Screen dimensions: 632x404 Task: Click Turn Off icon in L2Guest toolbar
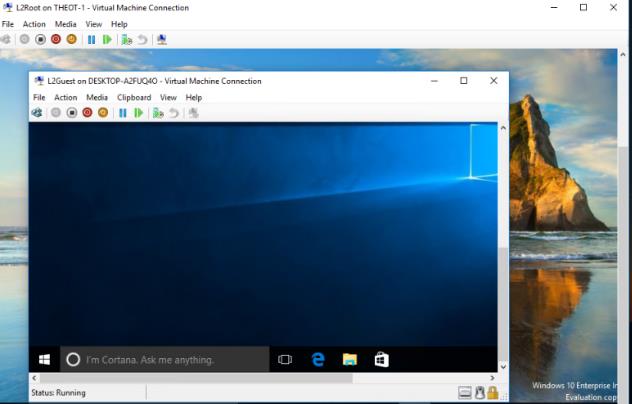tap(72, 113)
